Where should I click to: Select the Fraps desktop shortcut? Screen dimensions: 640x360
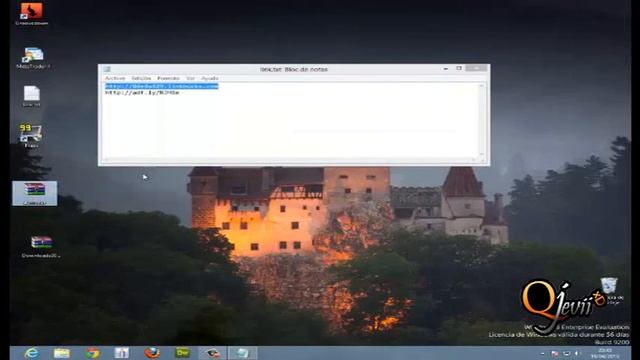pyautogui.click(x=31, y=136)
